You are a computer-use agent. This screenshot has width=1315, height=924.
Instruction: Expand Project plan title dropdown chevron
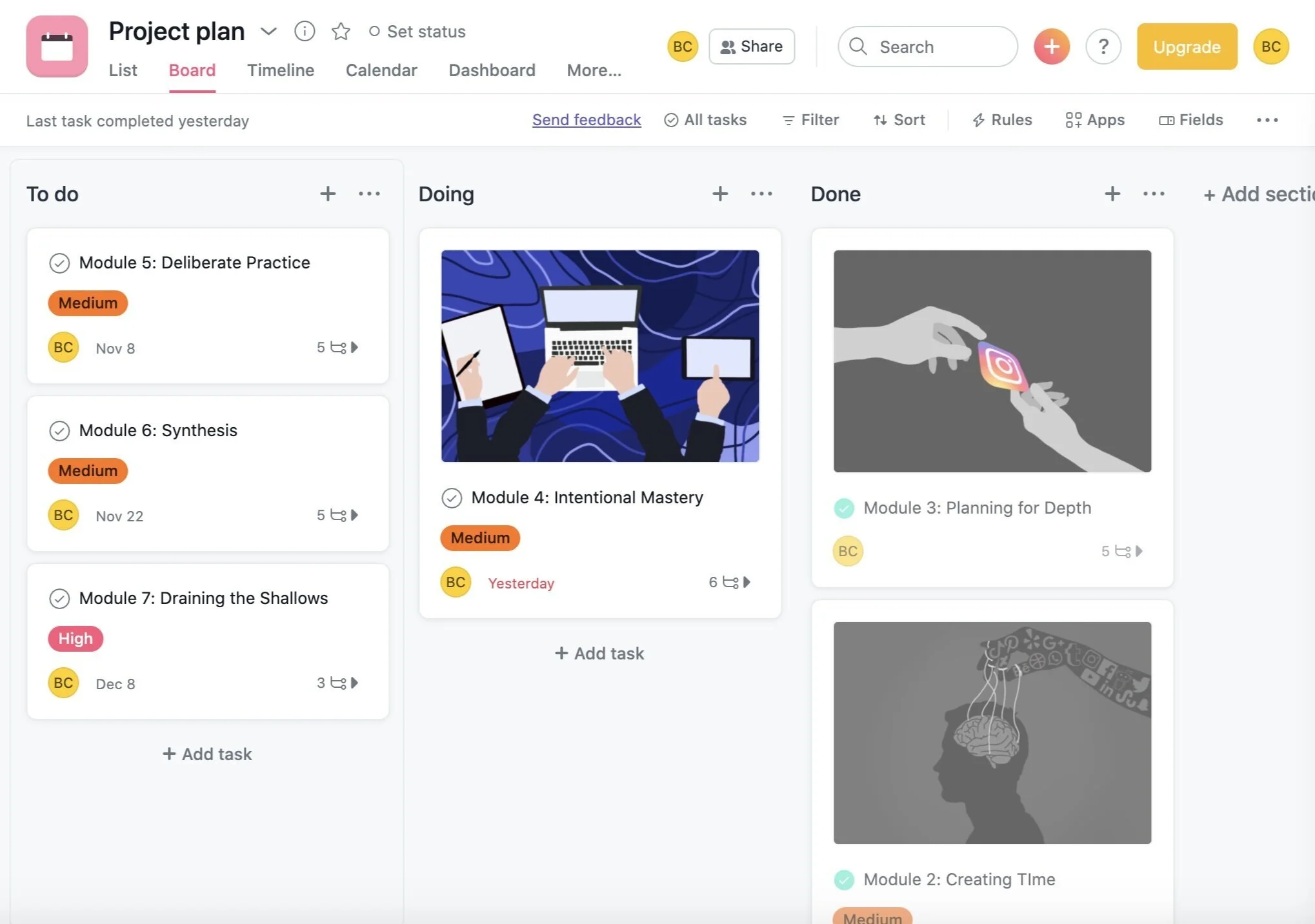pos(268,31)
